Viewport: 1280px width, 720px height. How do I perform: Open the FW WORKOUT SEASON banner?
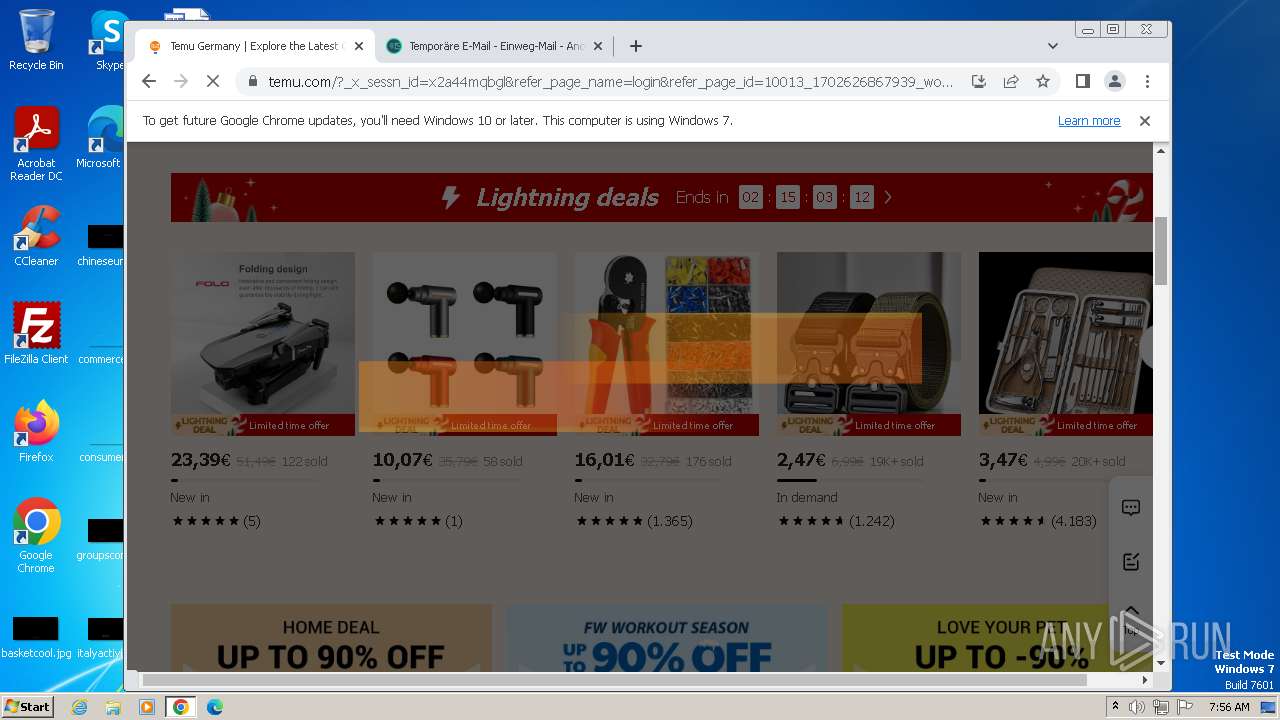666,638
